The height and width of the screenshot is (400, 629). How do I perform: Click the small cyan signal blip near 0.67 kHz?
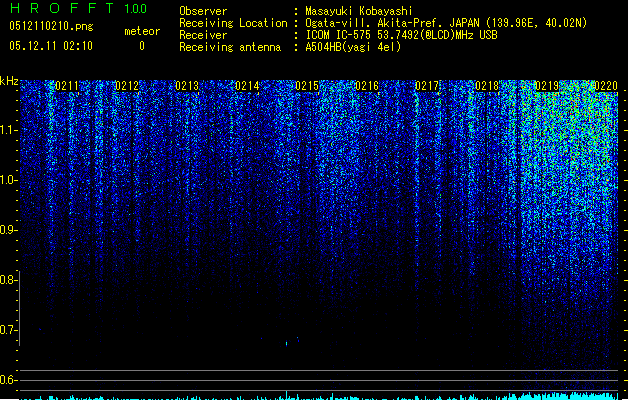(x=286, y=343)
